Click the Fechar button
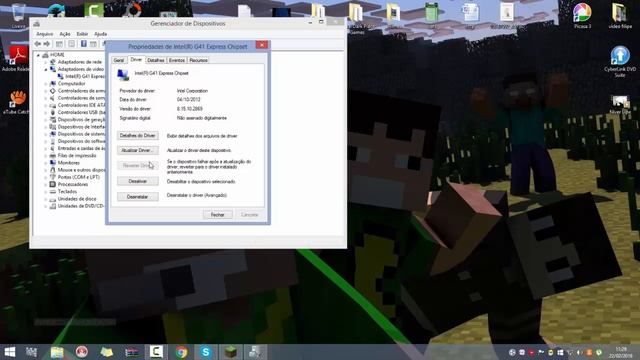Viewport: 640px width, 360px height. [x=218, y=215]
